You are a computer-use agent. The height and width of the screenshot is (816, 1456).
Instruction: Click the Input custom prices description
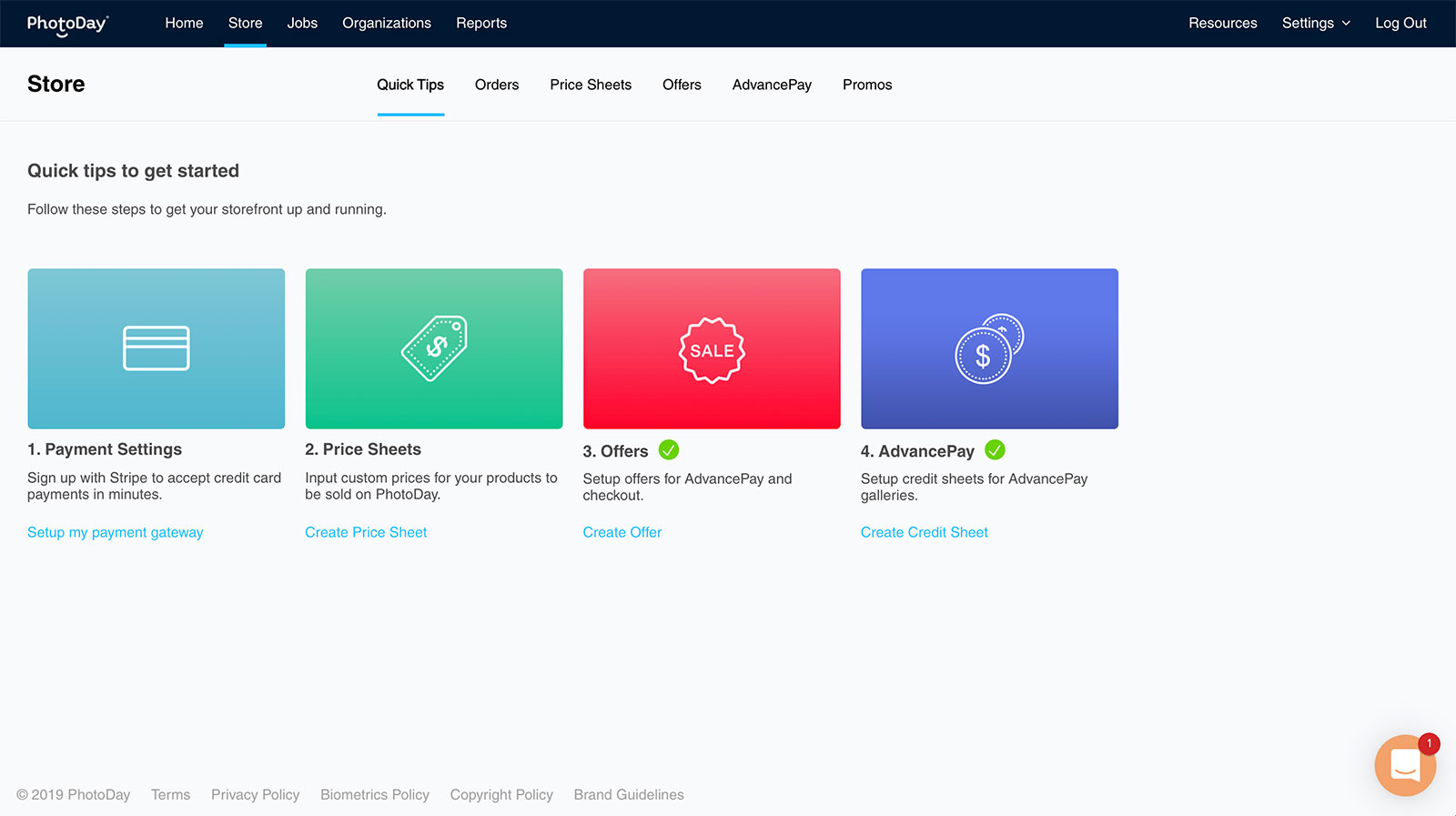tap(431, 486)
